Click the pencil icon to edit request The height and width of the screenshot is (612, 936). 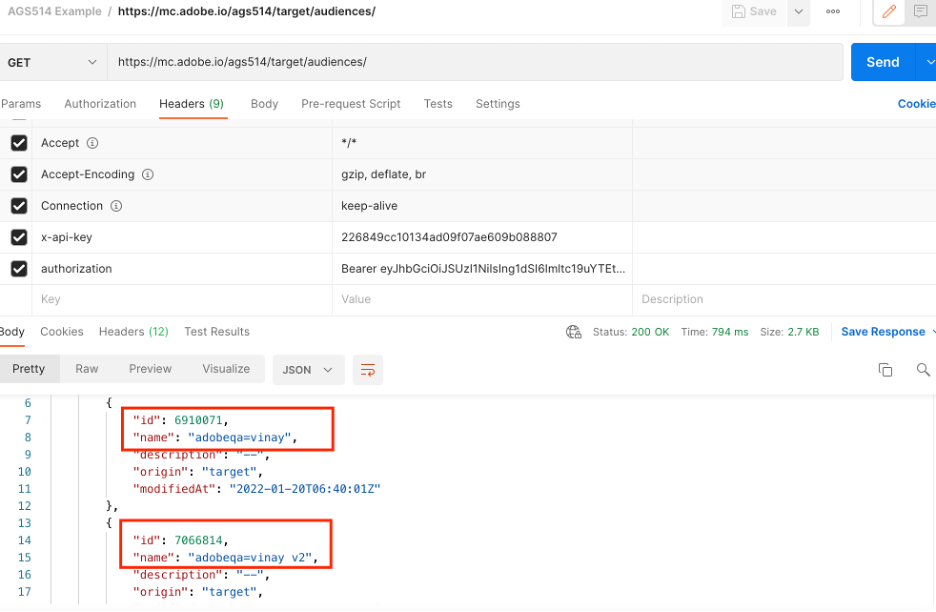click(x=888, y=12)
